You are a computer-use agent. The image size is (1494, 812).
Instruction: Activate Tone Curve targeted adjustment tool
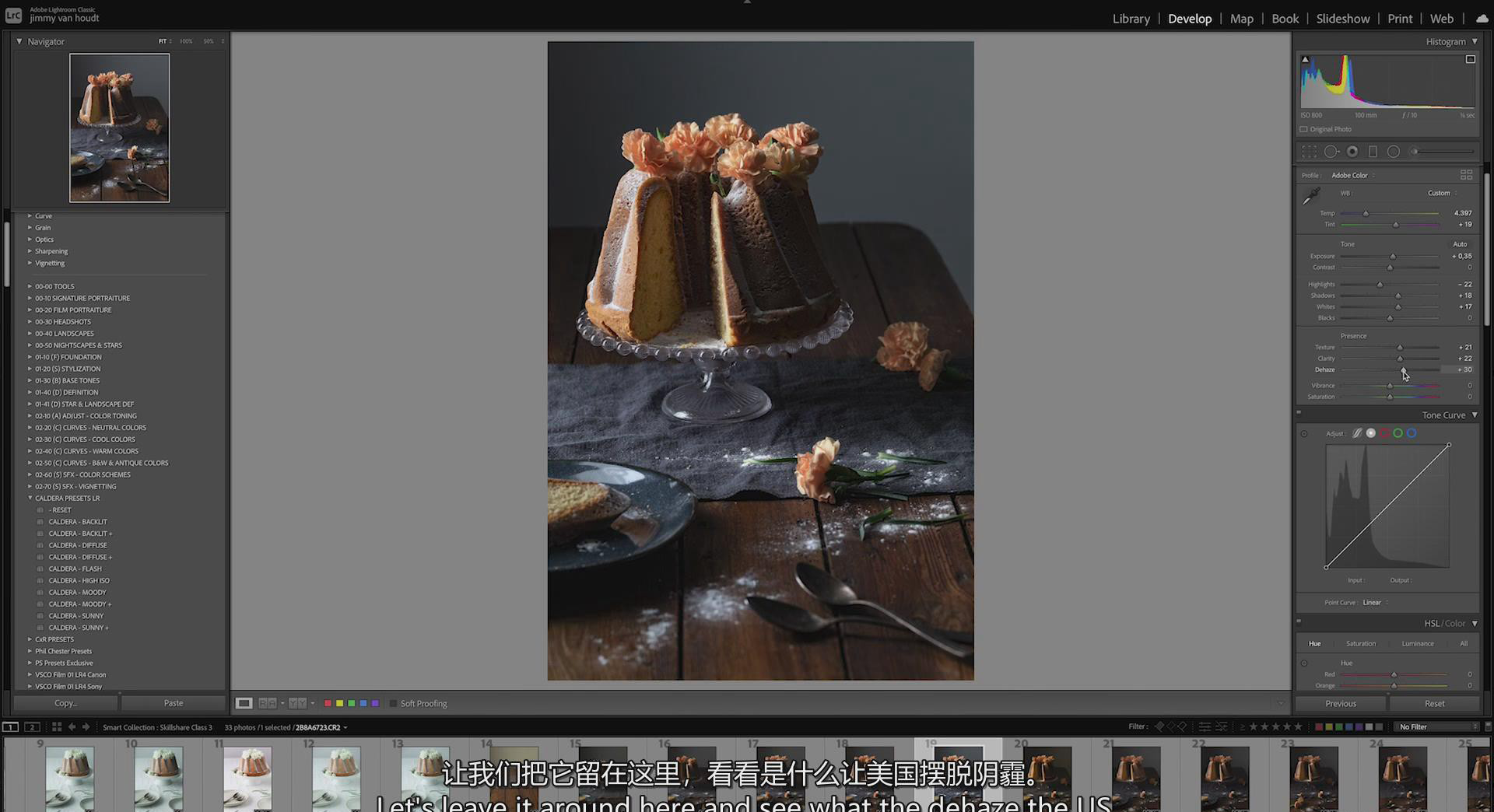pyautogui.click(x=1304, y=434)
